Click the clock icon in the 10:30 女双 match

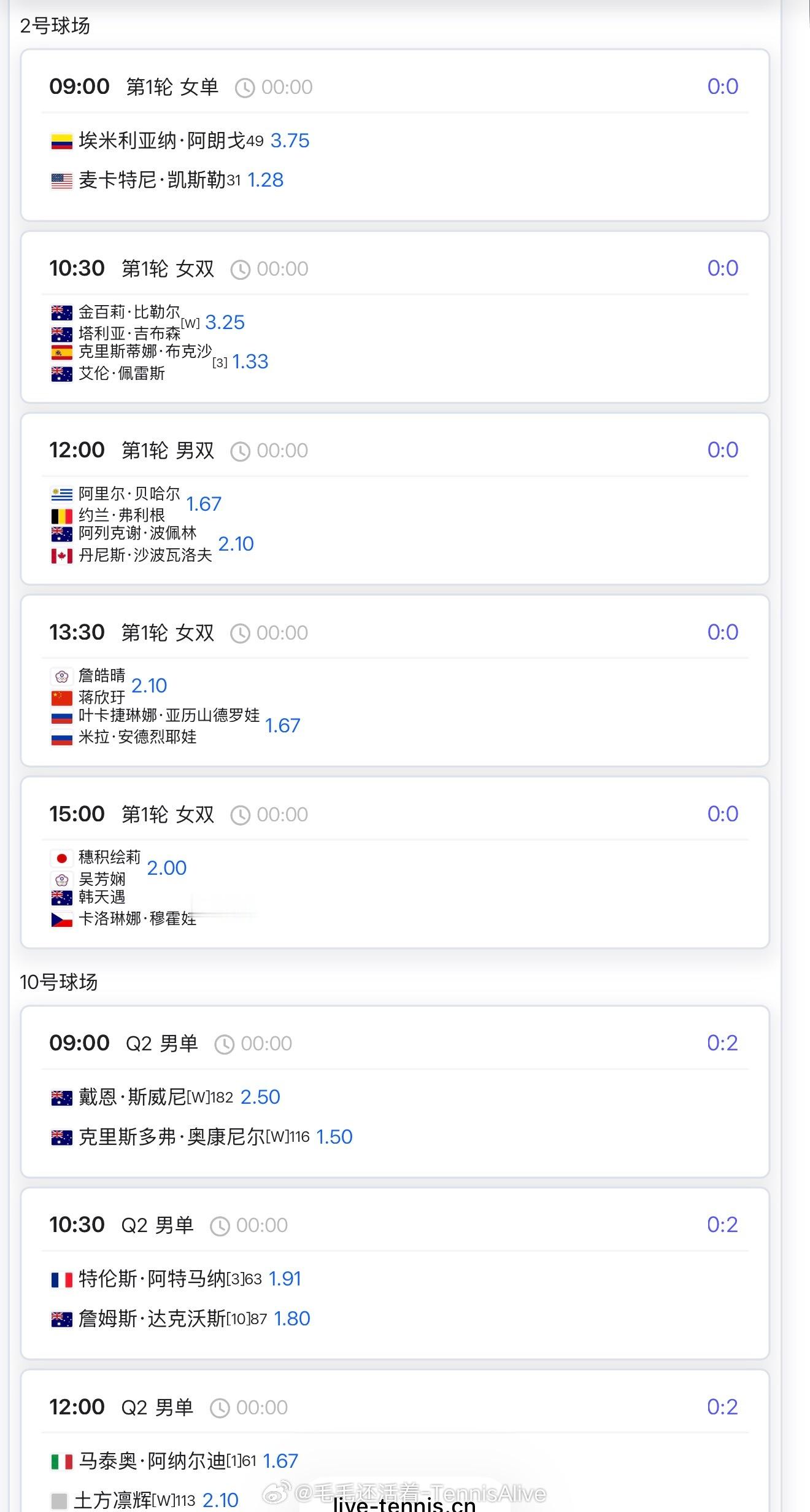[240, 269]
